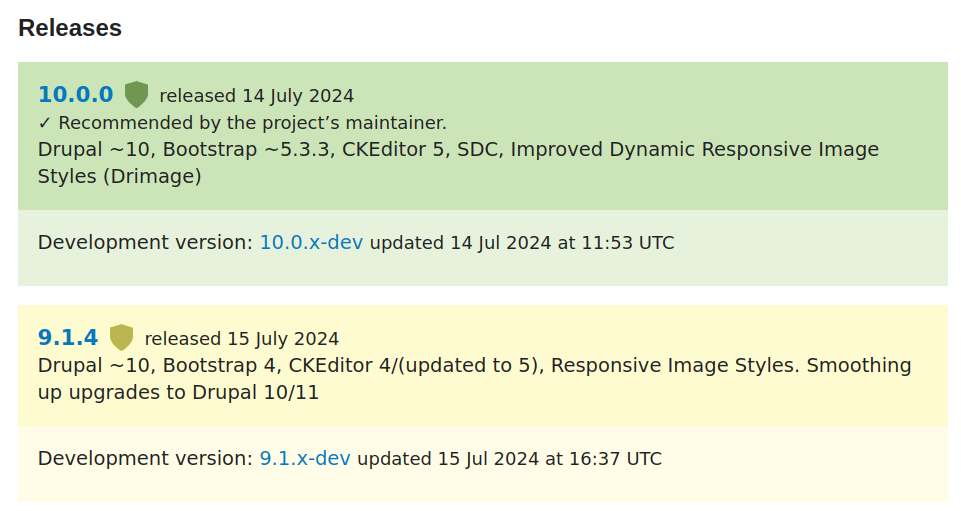The image size is (961, 511).
Task: Click the green security shield icon beside 10.0.0
Action: [136, 95]
